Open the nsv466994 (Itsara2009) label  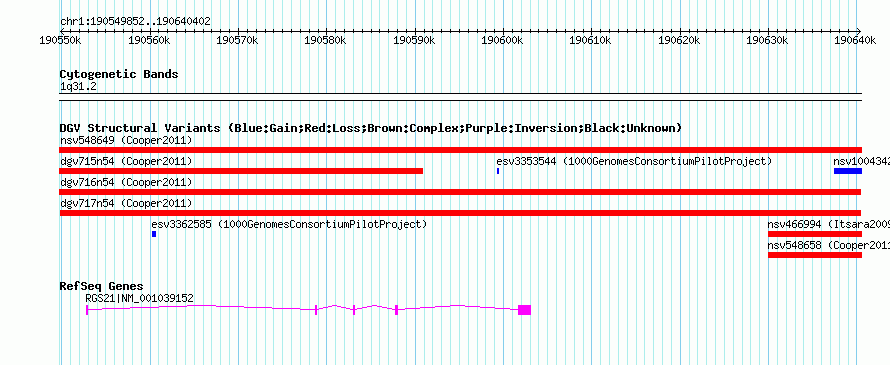pyautogui.click(x=829, y=224)
